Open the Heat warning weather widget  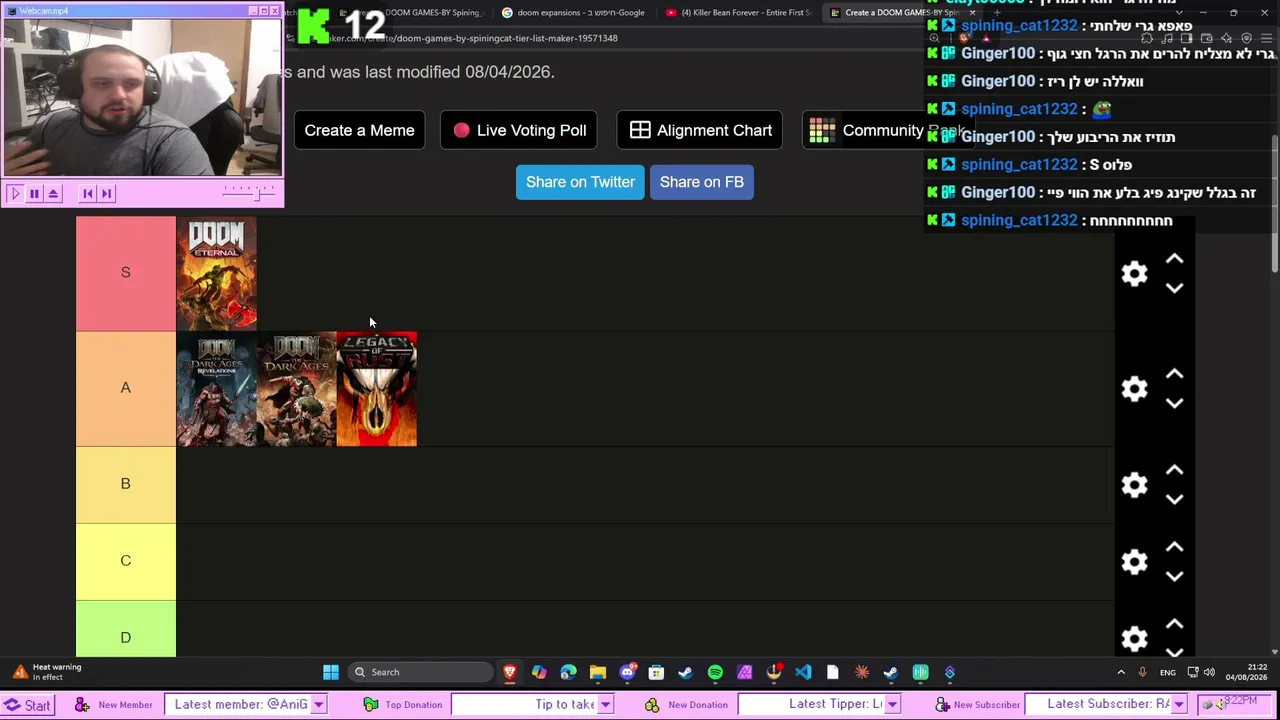click(x=46, y=672)
